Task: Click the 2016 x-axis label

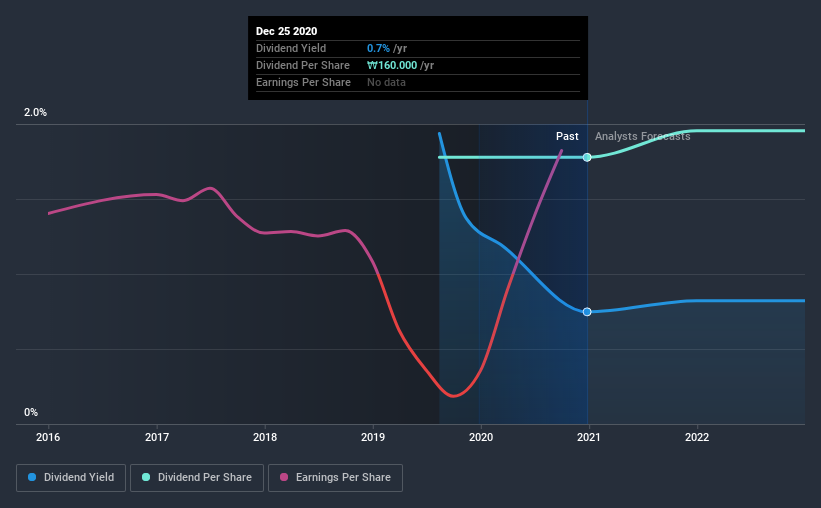Action: tap(48, 437)
